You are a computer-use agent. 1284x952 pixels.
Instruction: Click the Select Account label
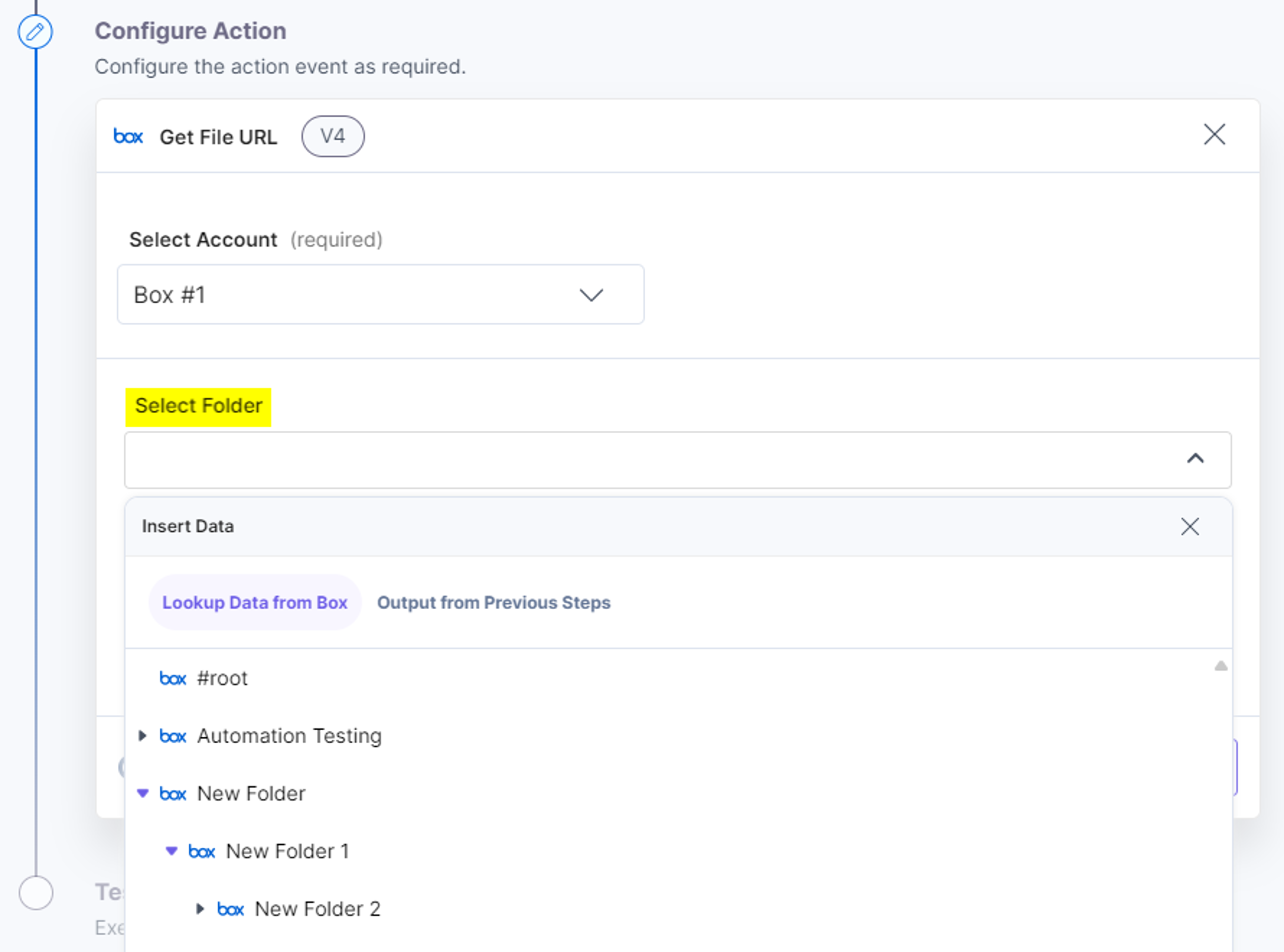coord(203,239)
